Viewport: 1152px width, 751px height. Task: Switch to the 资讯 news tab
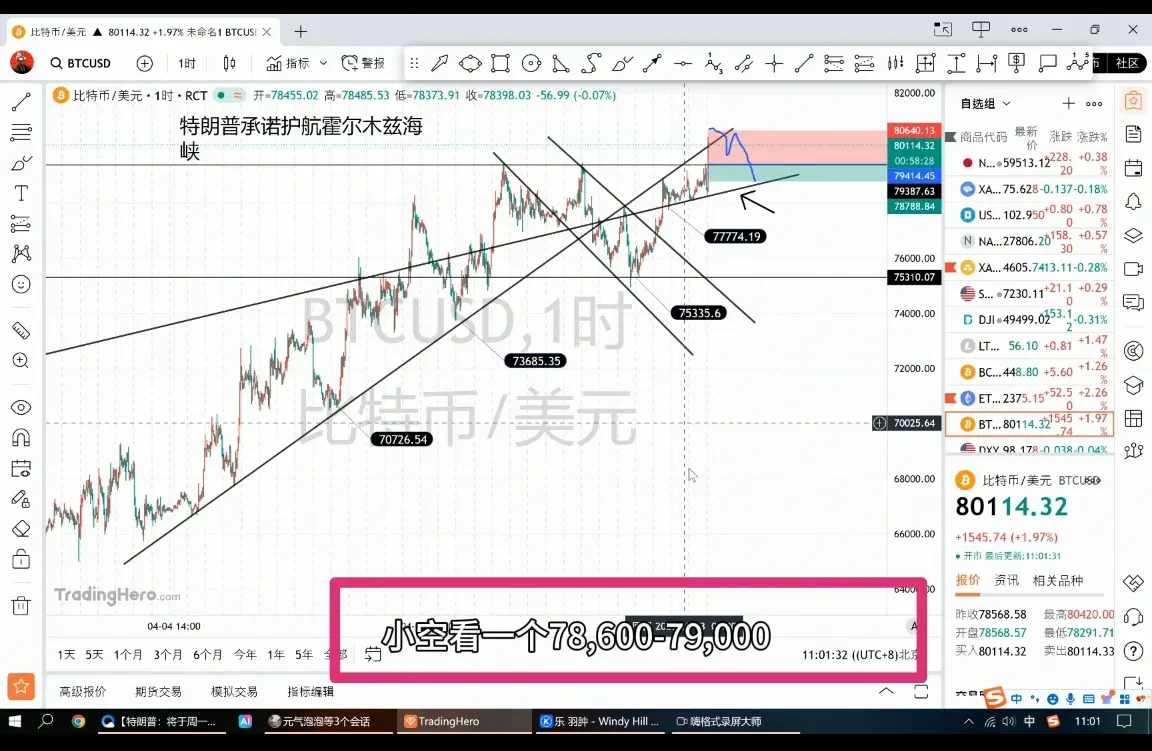point(1007,580)
